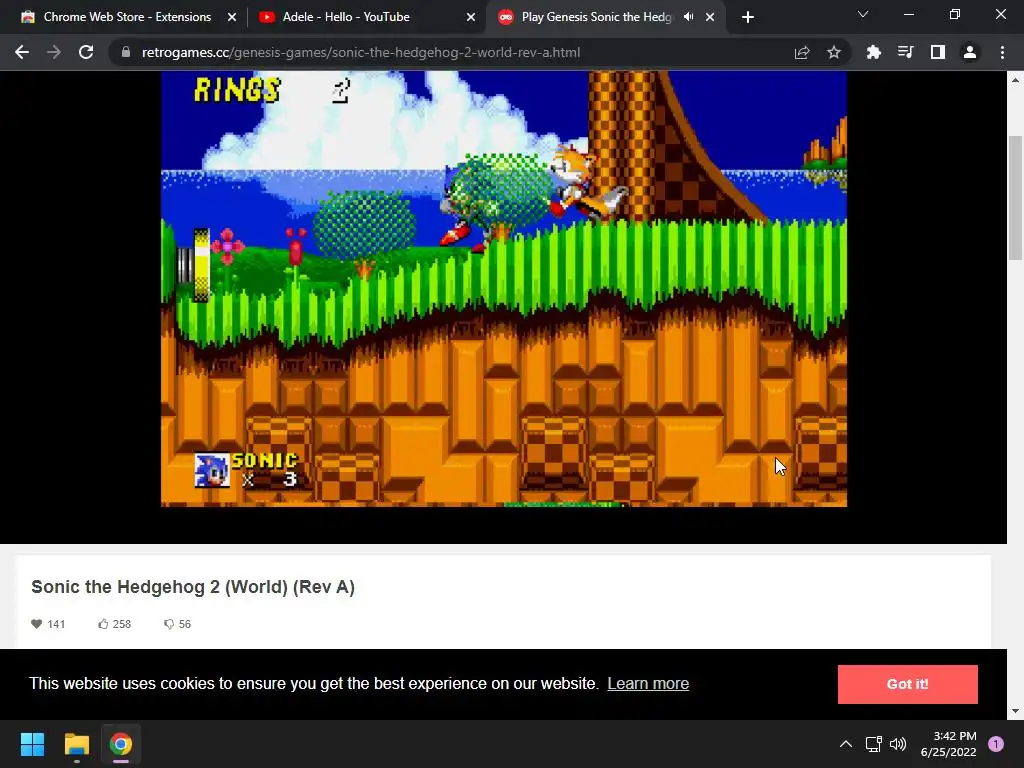The height and width of the screenshot is (768, 1024).
Task: Click the browser forward arrow
Action: click(x=54, y=52)
